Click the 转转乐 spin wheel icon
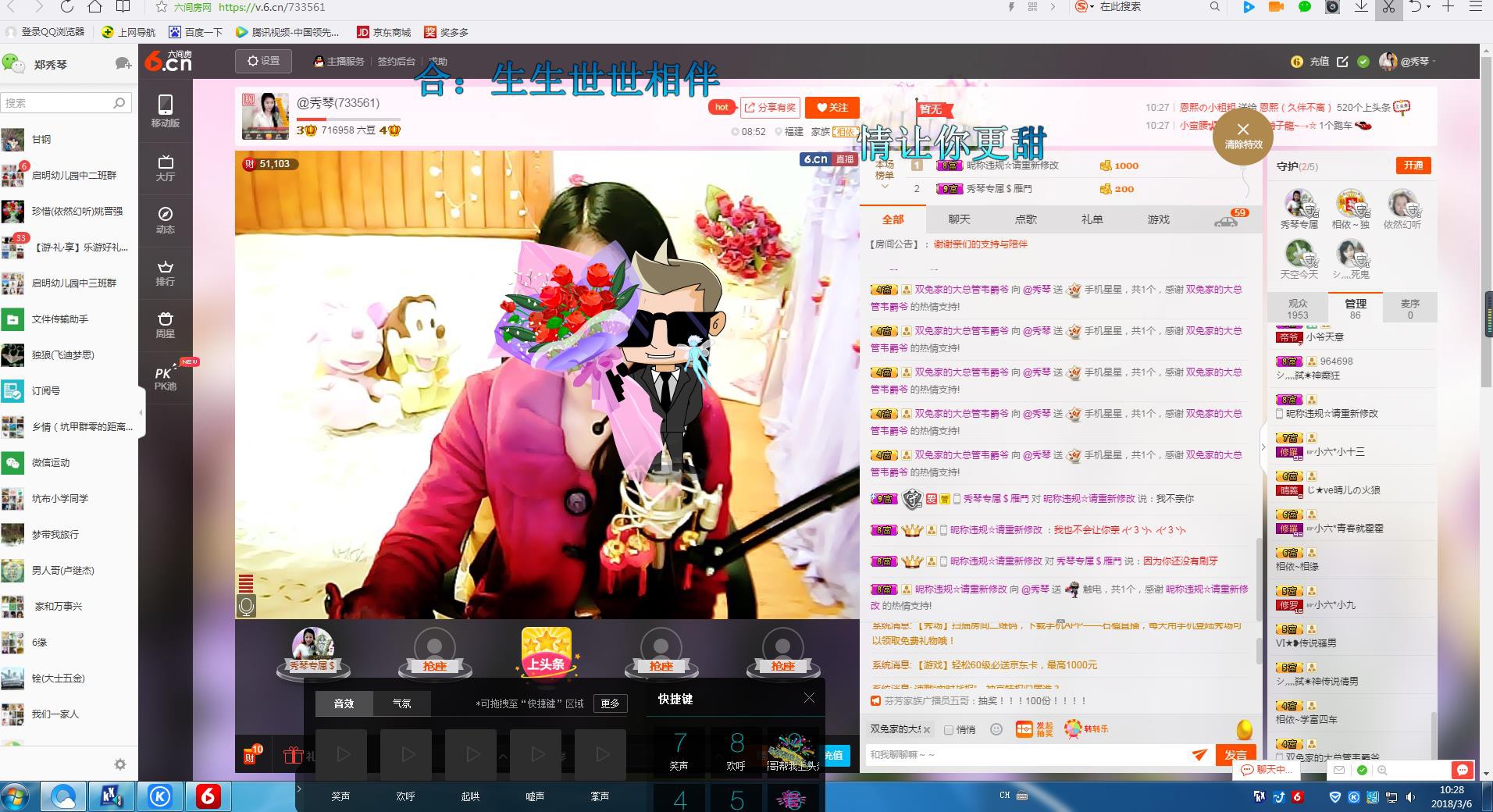Viewport: 1493px width, 812px height. coord(1086,729)
